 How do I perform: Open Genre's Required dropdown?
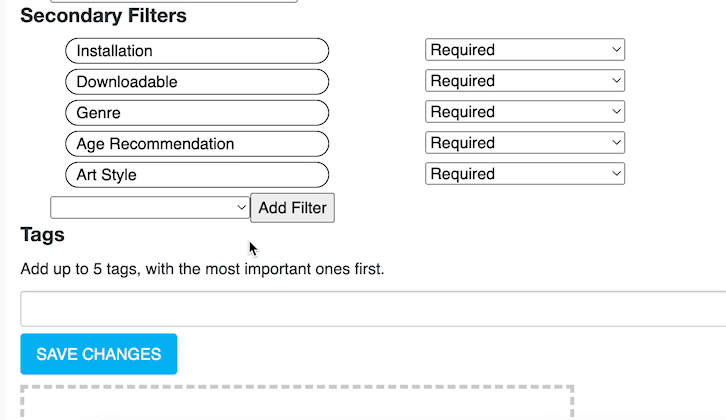525,112
